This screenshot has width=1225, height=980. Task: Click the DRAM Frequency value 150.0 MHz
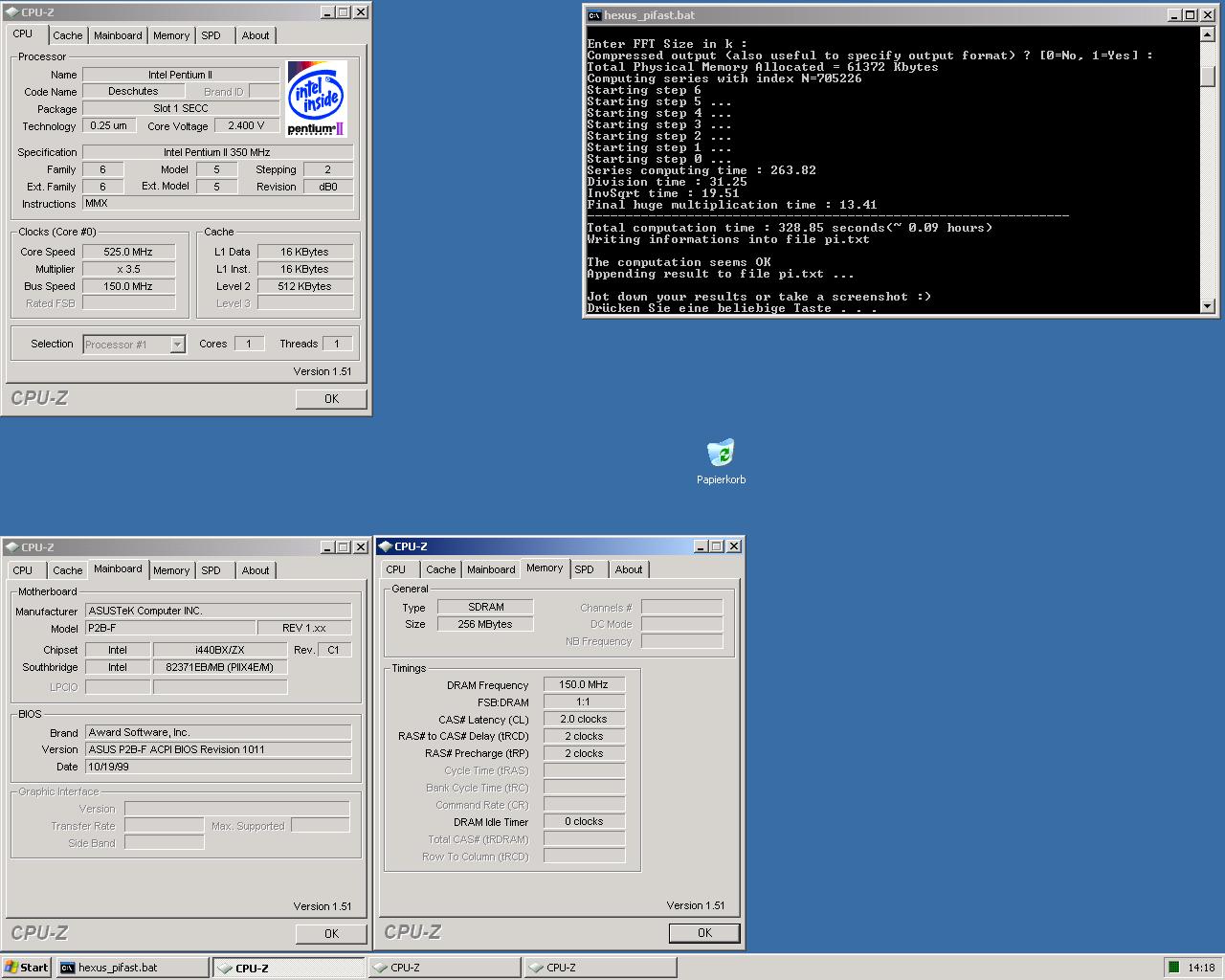click(x=584, y=685)
